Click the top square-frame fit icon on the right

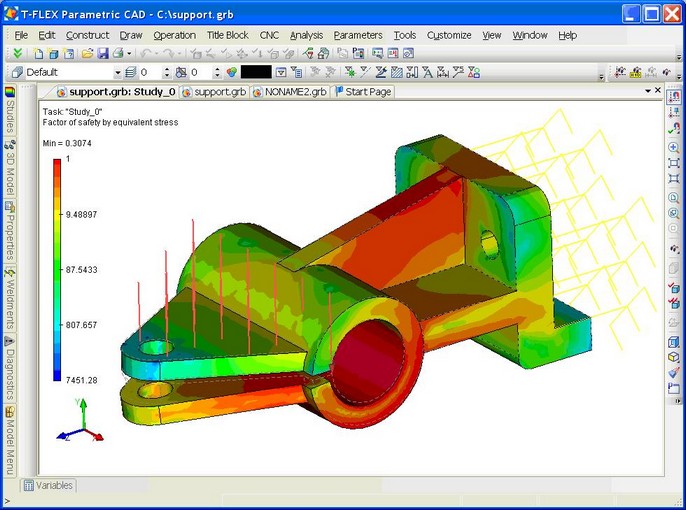coord(674,163)
